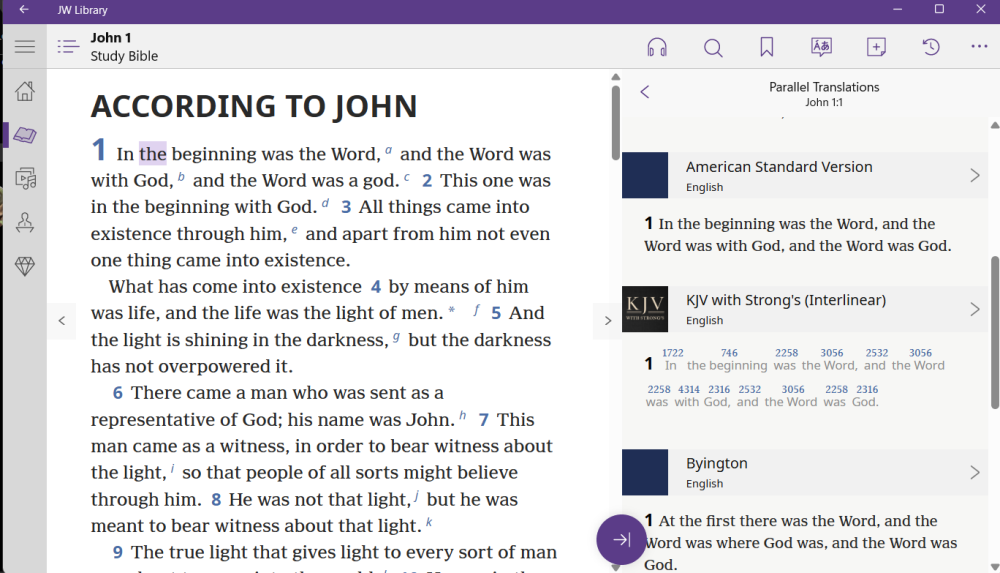The height and width of the screenshot is (573, 1000).
Task: Click parallel translations pane scrollbar thumb
Action: pos(995,332)
